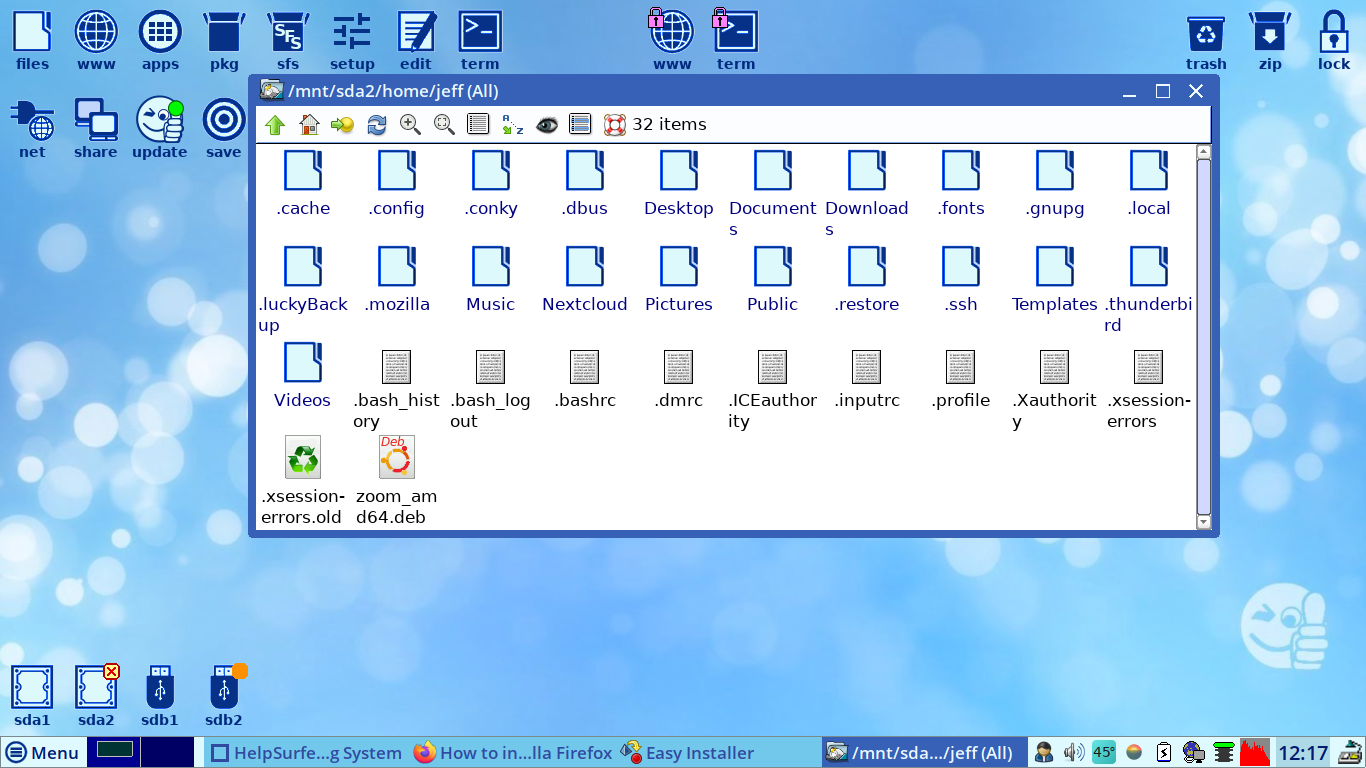Image resolution: width=1366 pixels, height=768 pixels.
Task: Change the A-Z sort order
Action: click(x=512, y=124)
